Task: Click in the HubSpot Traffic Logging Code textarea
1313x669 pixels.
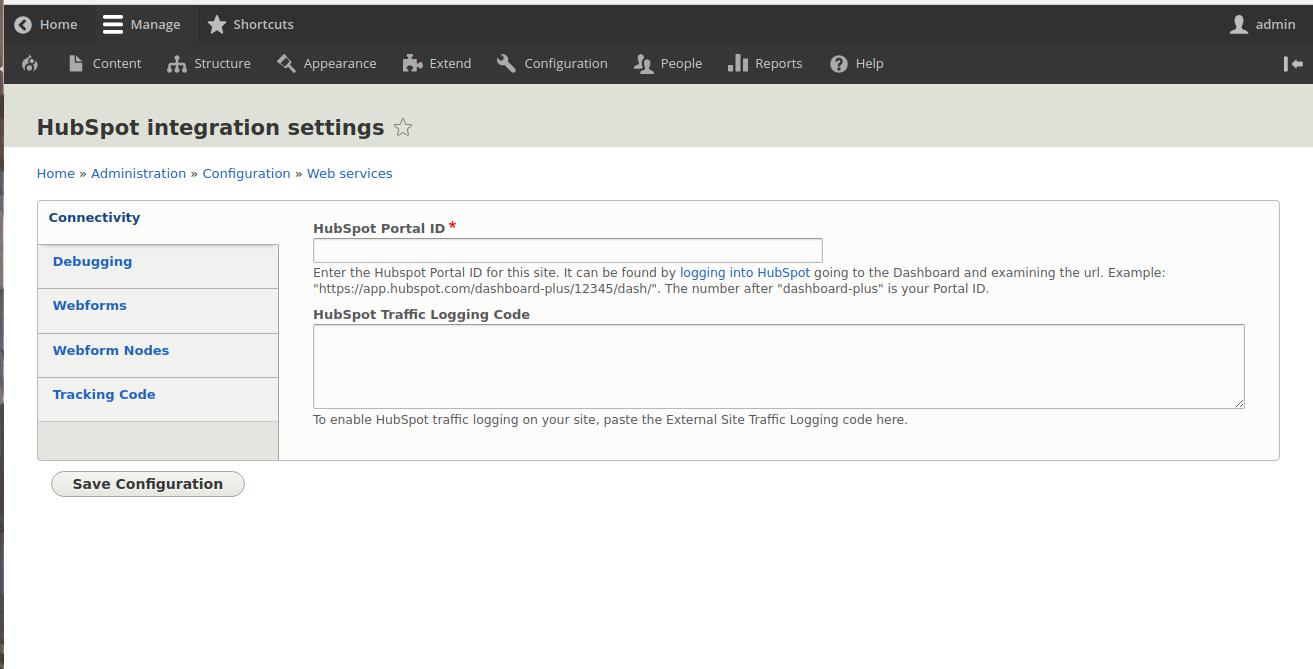Action: [x=778, y=366]
